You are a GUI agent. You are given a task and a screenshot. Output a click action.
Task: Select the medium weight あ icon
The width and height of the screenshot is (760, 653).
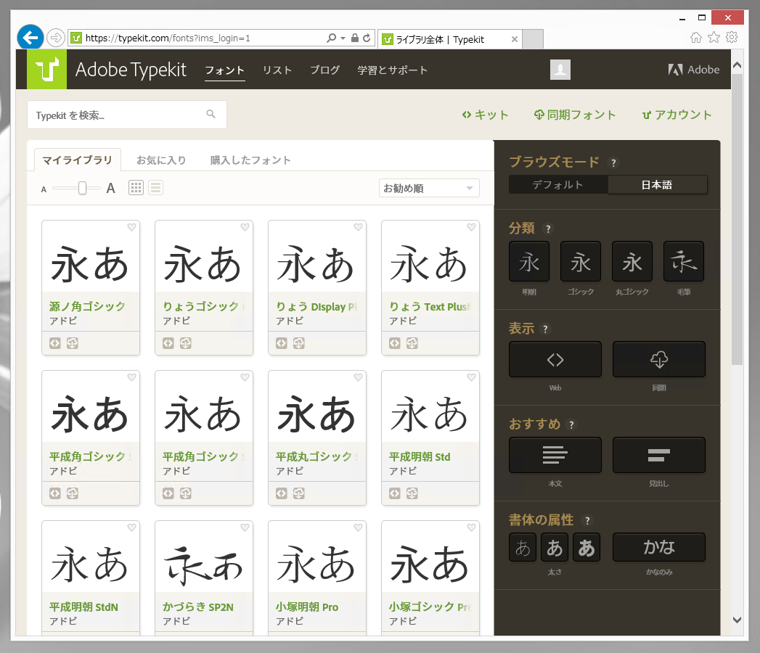554,547
